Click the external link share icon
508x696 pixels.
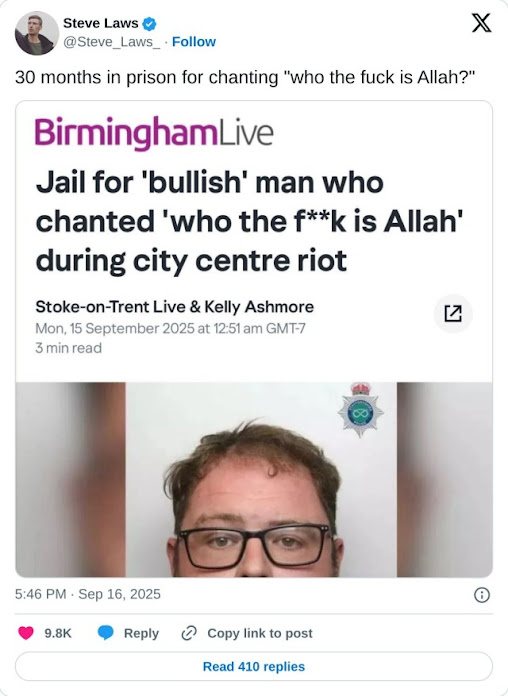click(x=453, y=313)
